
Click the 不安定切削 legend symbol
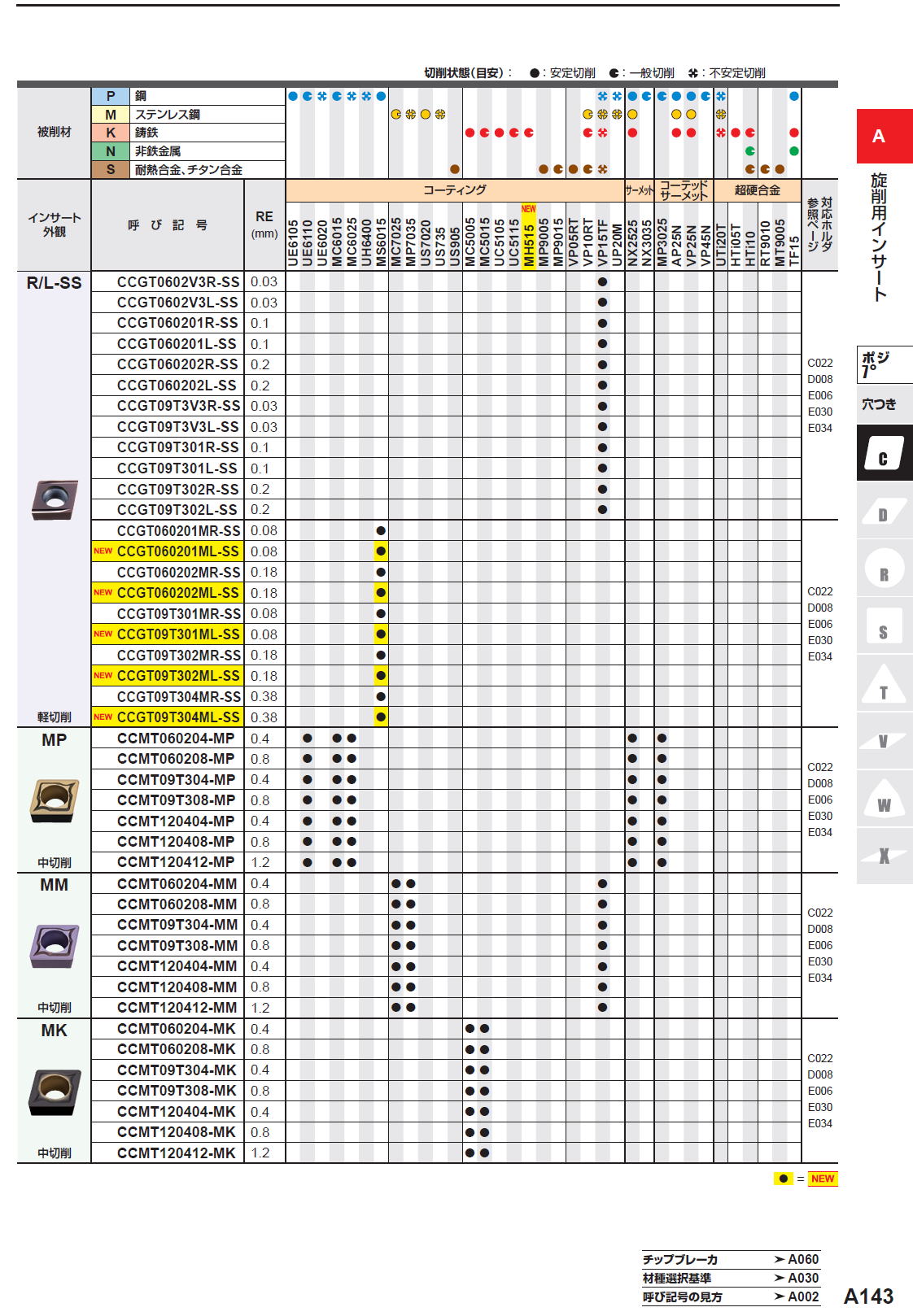pos(693,73)
